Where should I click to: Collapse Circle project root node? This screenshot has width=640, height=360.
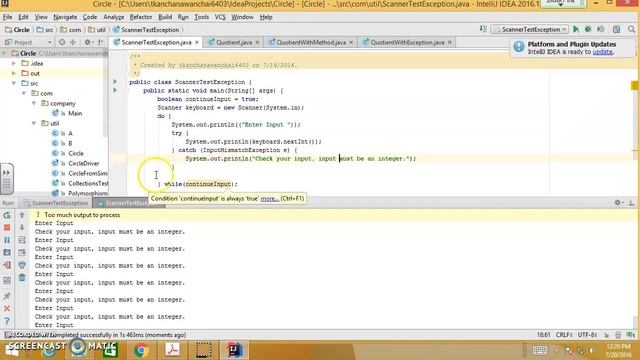tap(4, 53)
